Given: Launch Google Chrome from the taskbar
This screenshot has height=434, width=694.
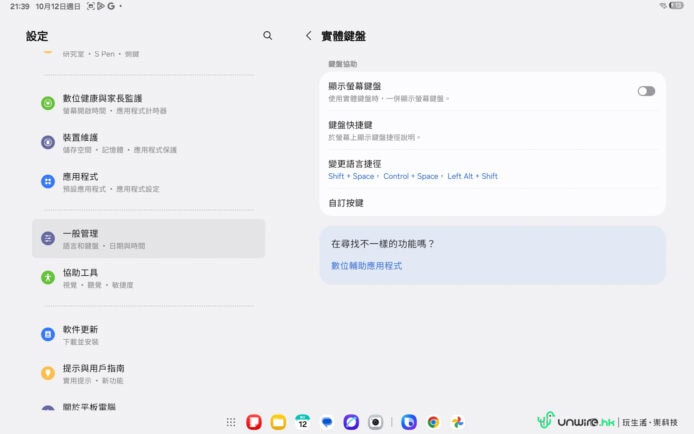Looking at the screenshot, I should tap(433, 423).
